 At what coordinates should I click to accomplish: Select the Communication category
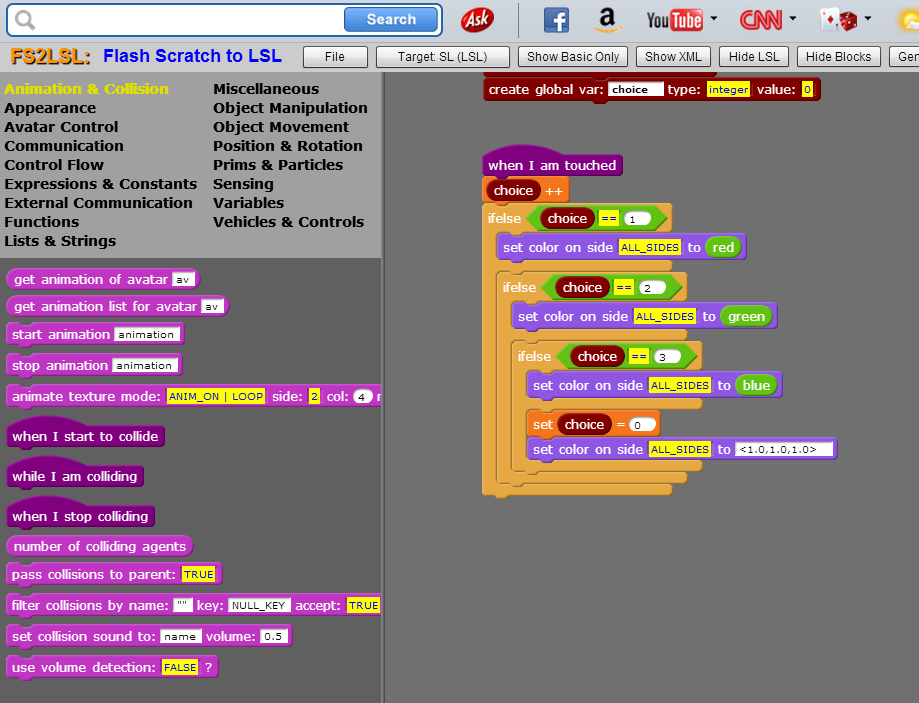64,146
